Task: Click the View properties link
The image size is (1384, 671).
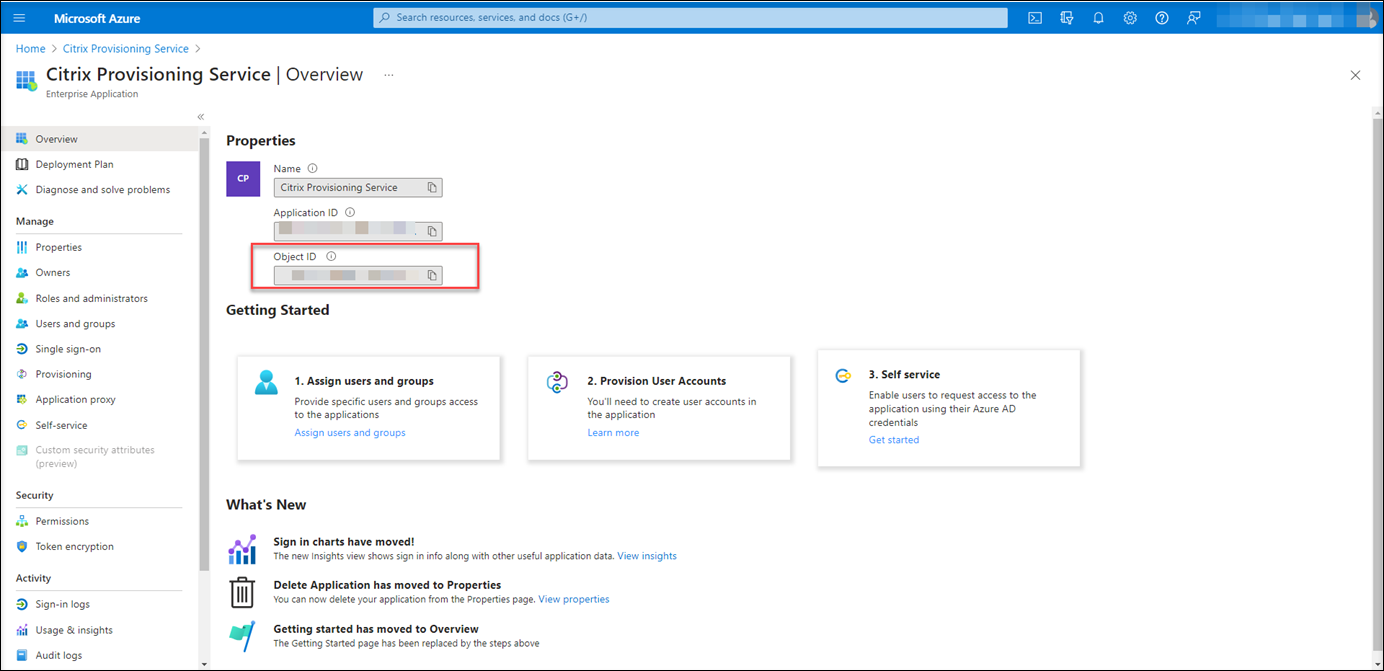Action: (x=574, y=599)
